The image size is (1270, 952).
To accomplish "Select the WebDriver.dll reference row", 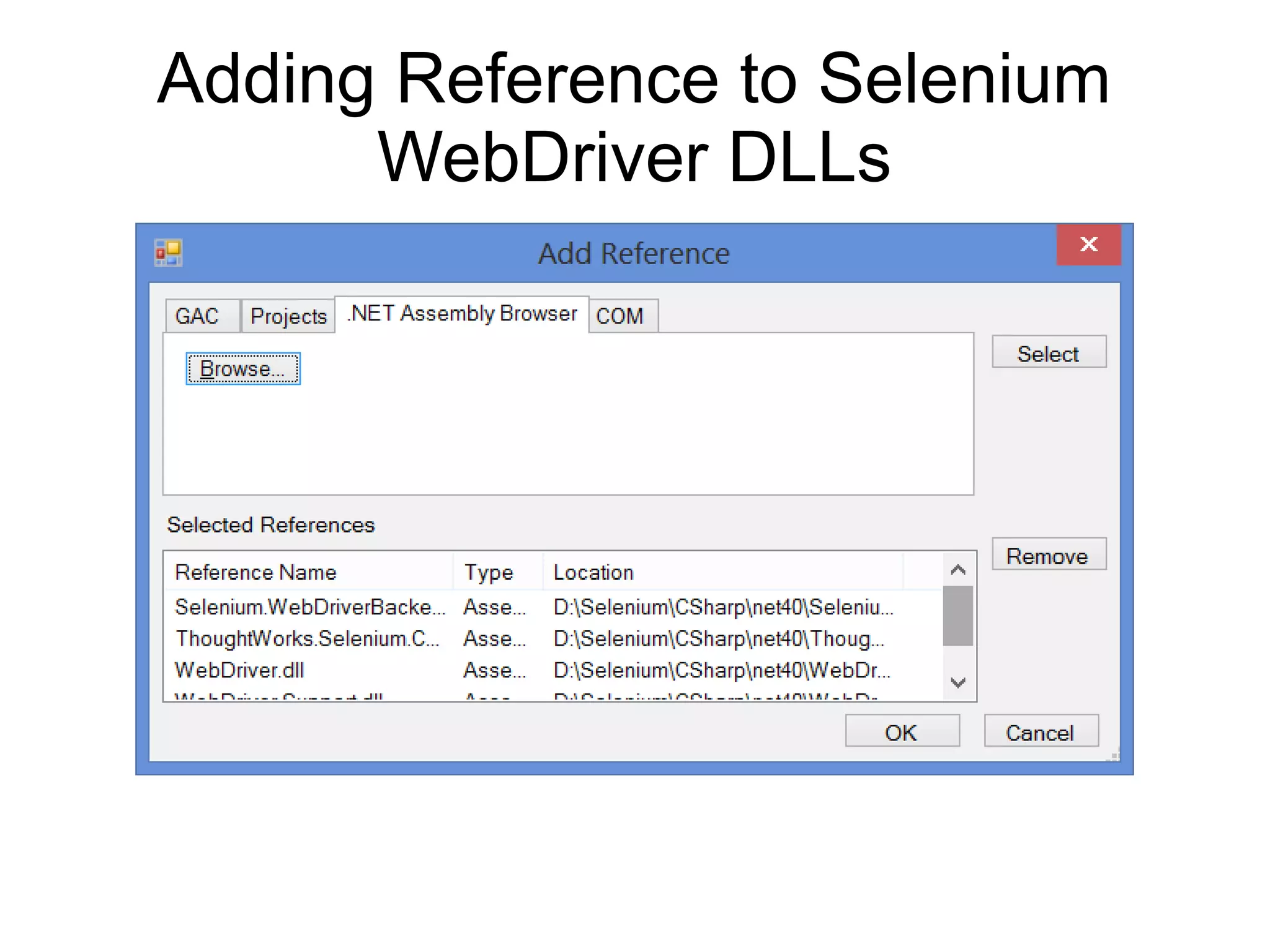I will pos(553,670).
